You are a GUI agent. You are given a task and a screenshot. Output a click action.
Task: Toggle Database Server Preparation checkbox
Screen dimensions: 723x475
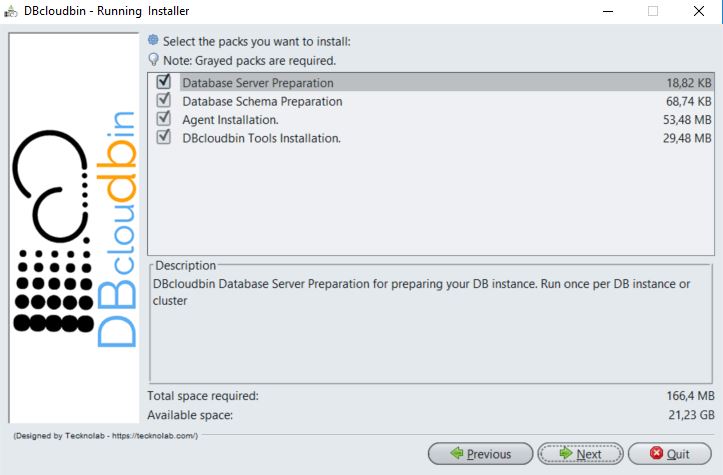(163, 82)
